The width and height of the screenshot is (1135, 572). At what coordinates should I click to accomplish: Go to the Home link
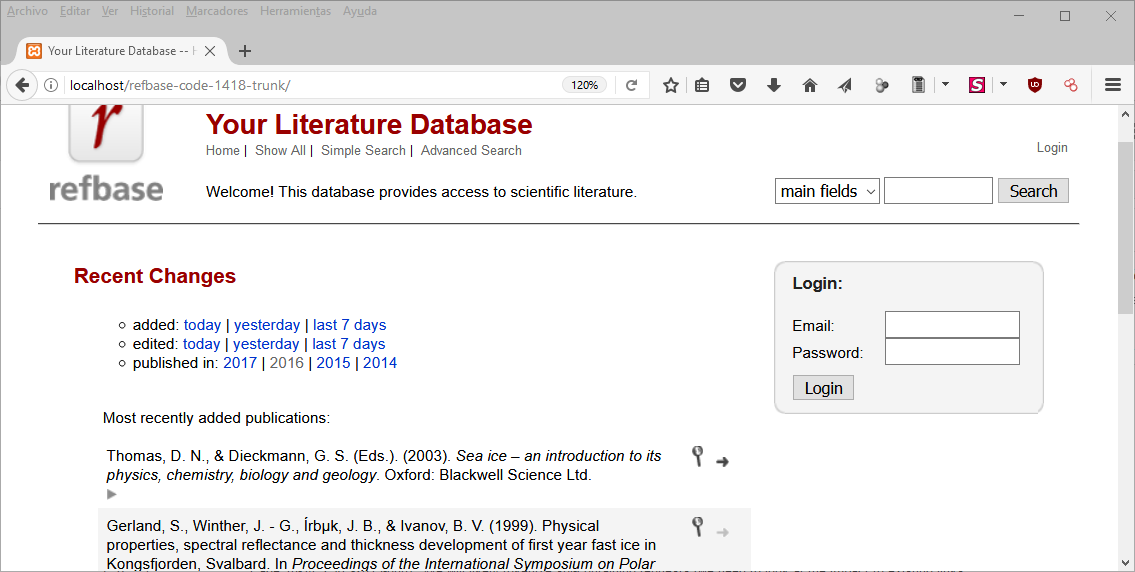click(222, 150)
